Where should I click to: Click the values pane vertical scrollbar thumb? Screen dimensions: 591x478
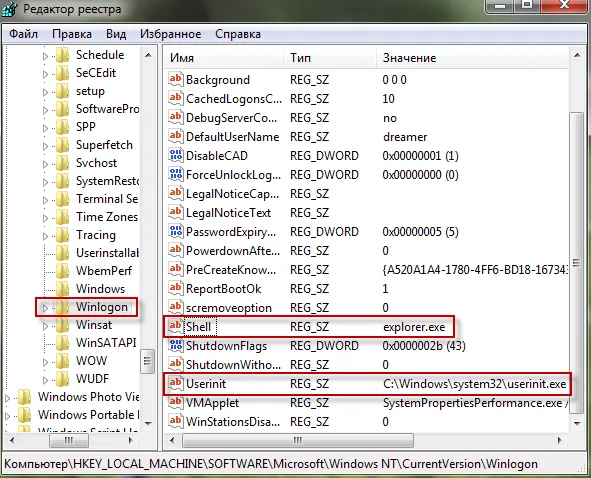pyautogui.click(x=577, y=262)
